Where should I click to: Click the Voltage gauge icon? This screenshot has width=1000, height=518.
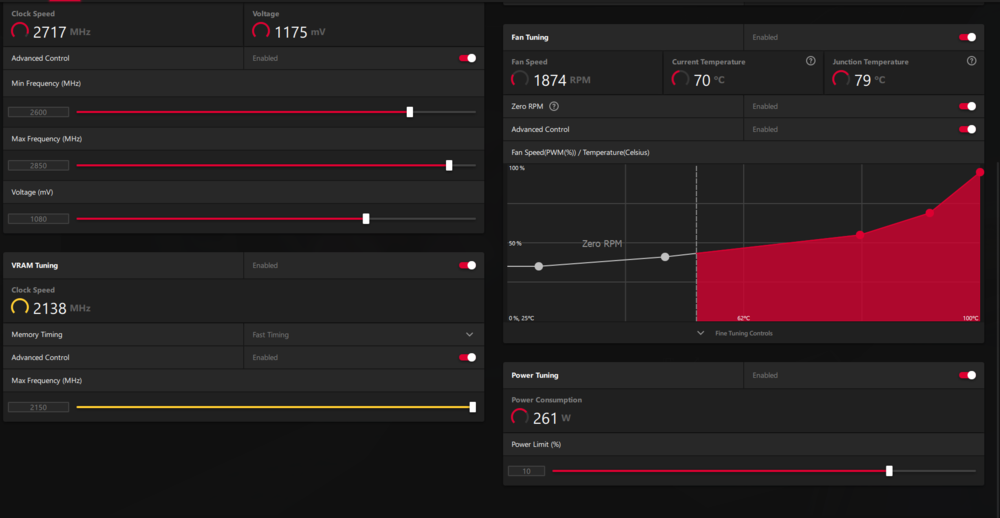point(261,31)
